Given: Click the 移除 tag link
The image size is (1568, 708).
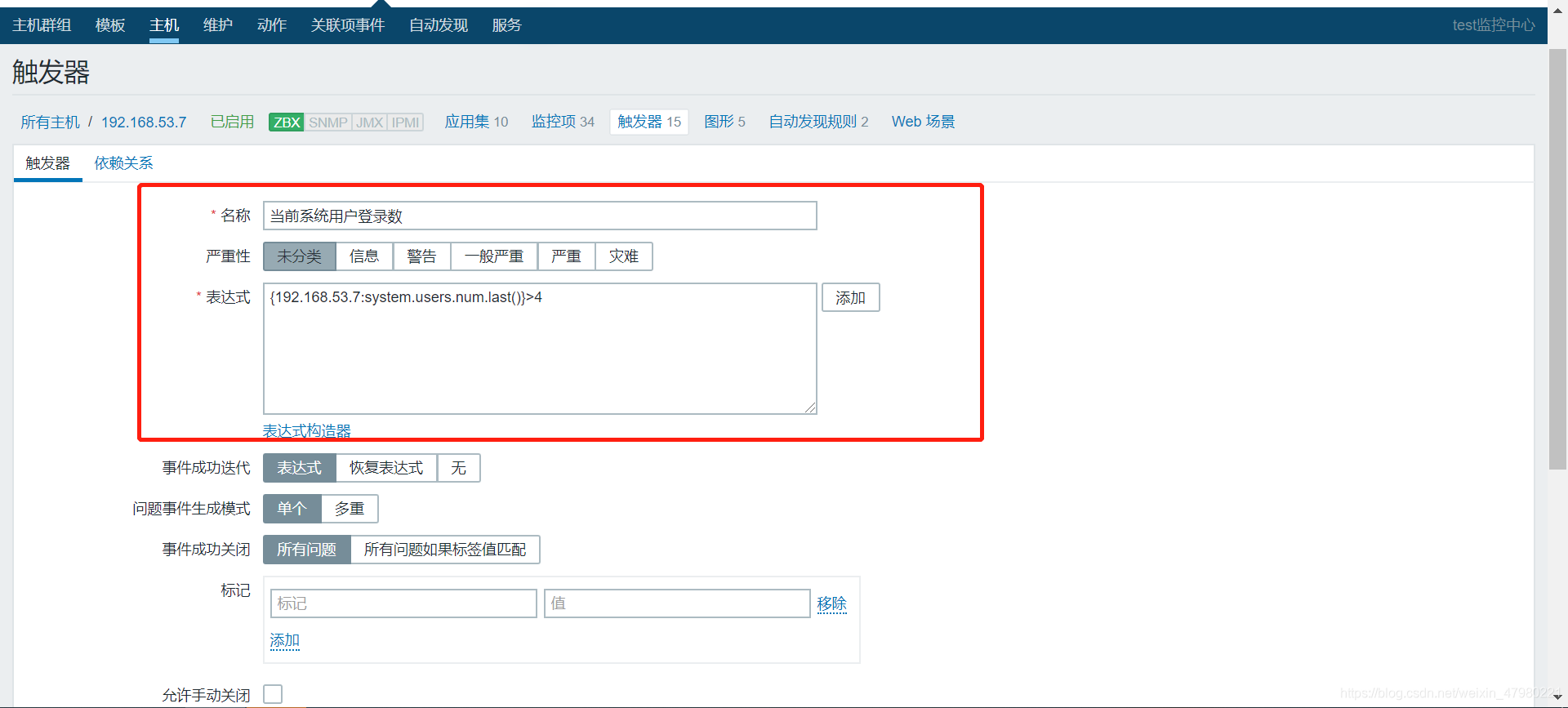Looking at the screenshot, I should 832,603.
